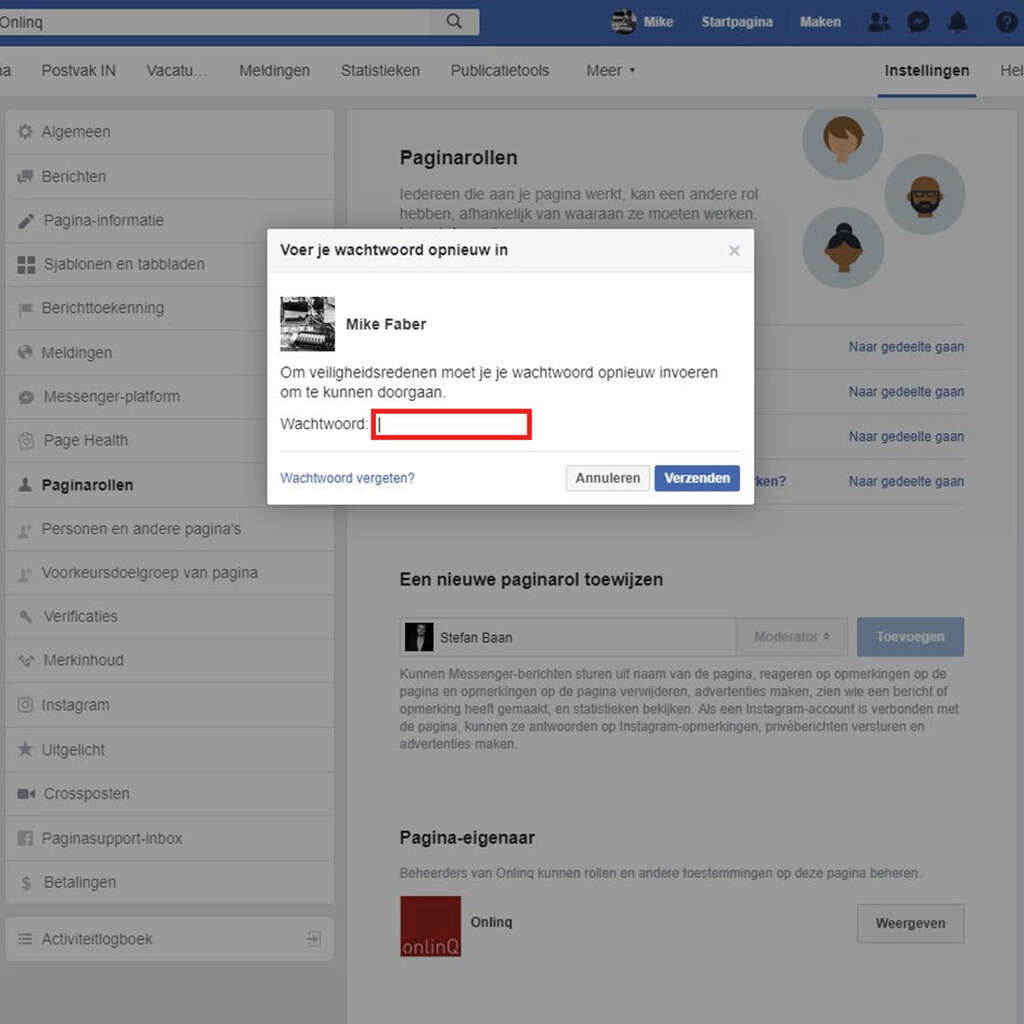Open the notifications bell icon

click(958, 22)
